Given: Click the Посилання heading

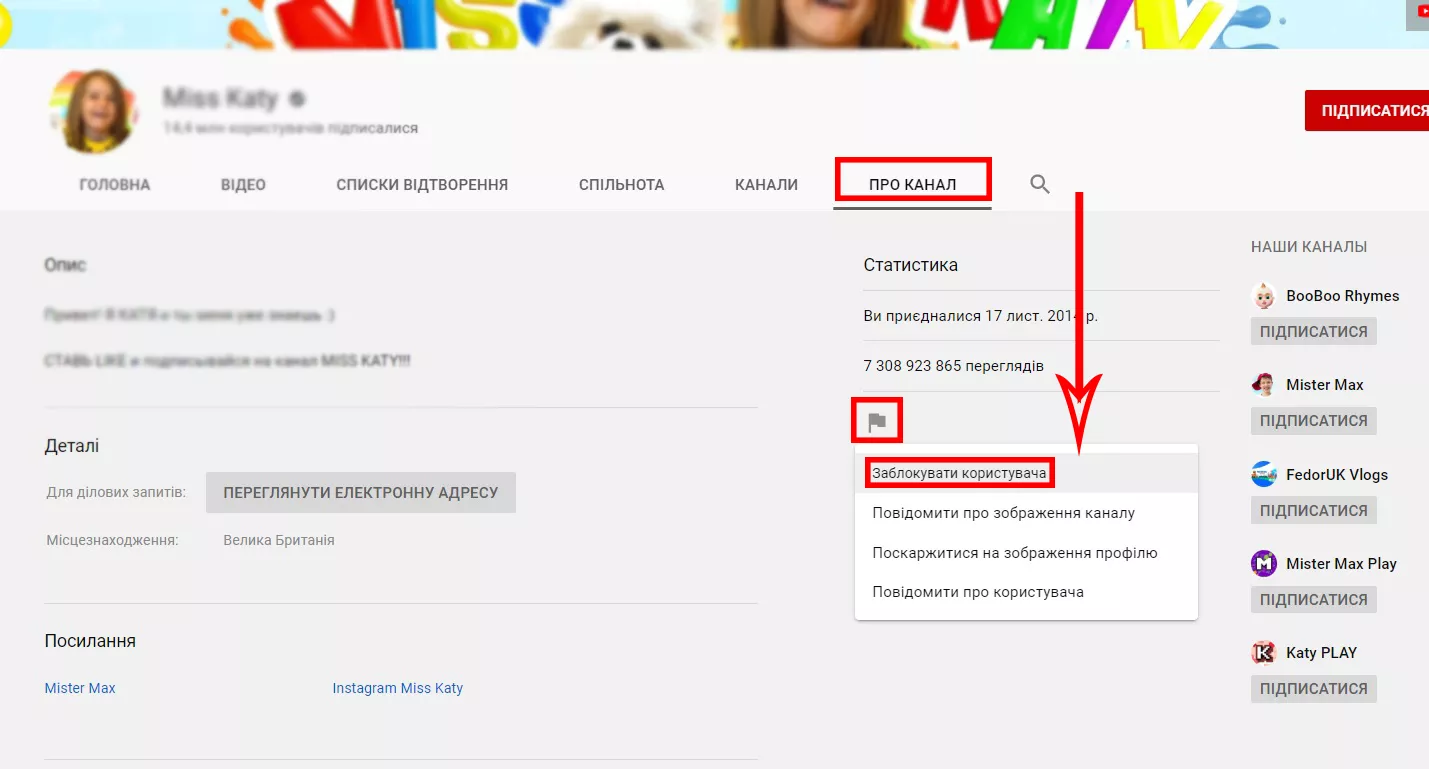Looking at the screenshot, I should click(90, 641).
